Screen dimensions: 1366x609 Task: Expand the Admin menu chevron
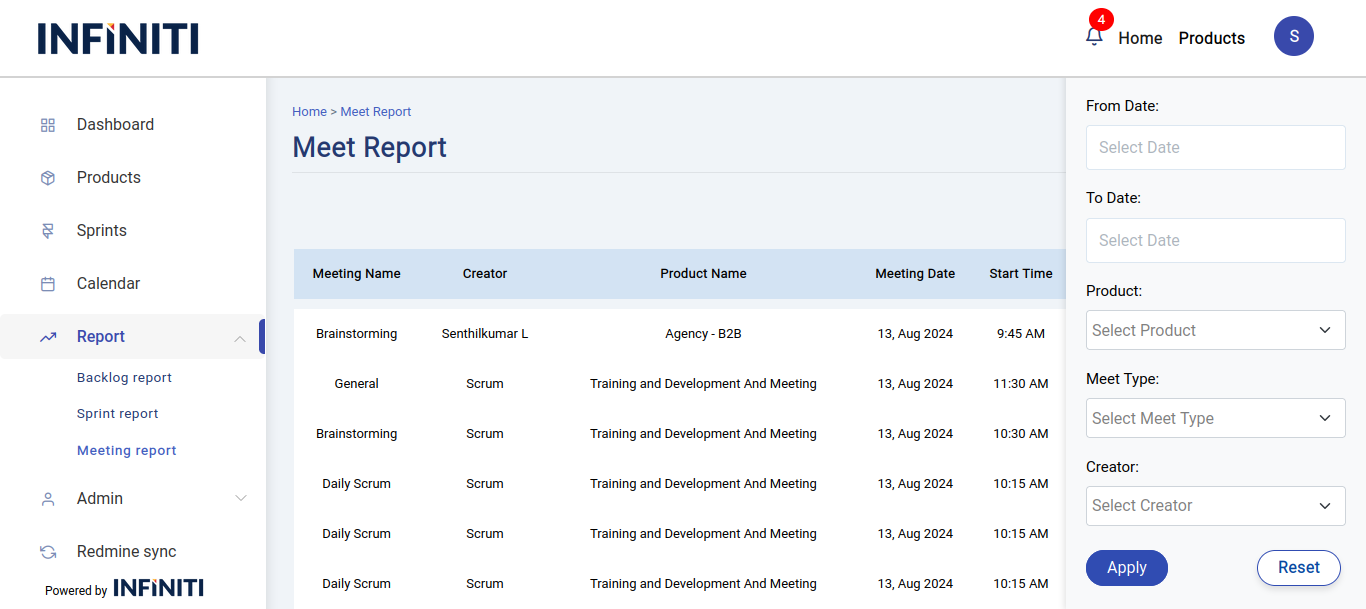point(240,499)
